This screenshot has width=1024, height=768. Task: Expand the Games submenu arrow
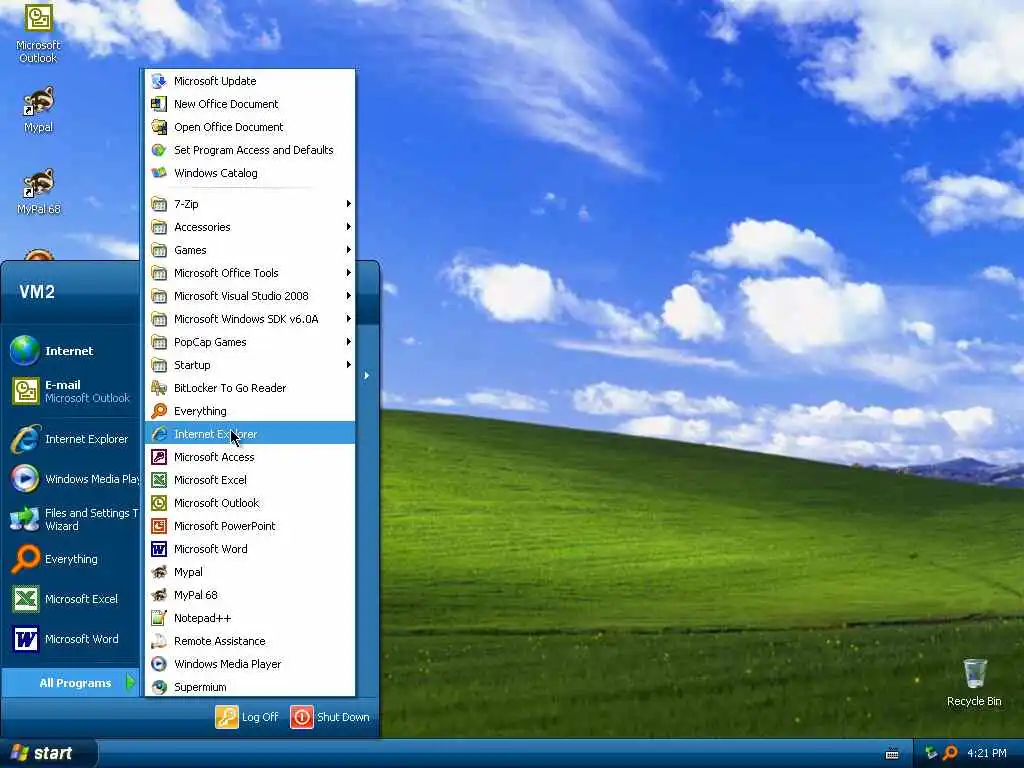click(349, 249)
